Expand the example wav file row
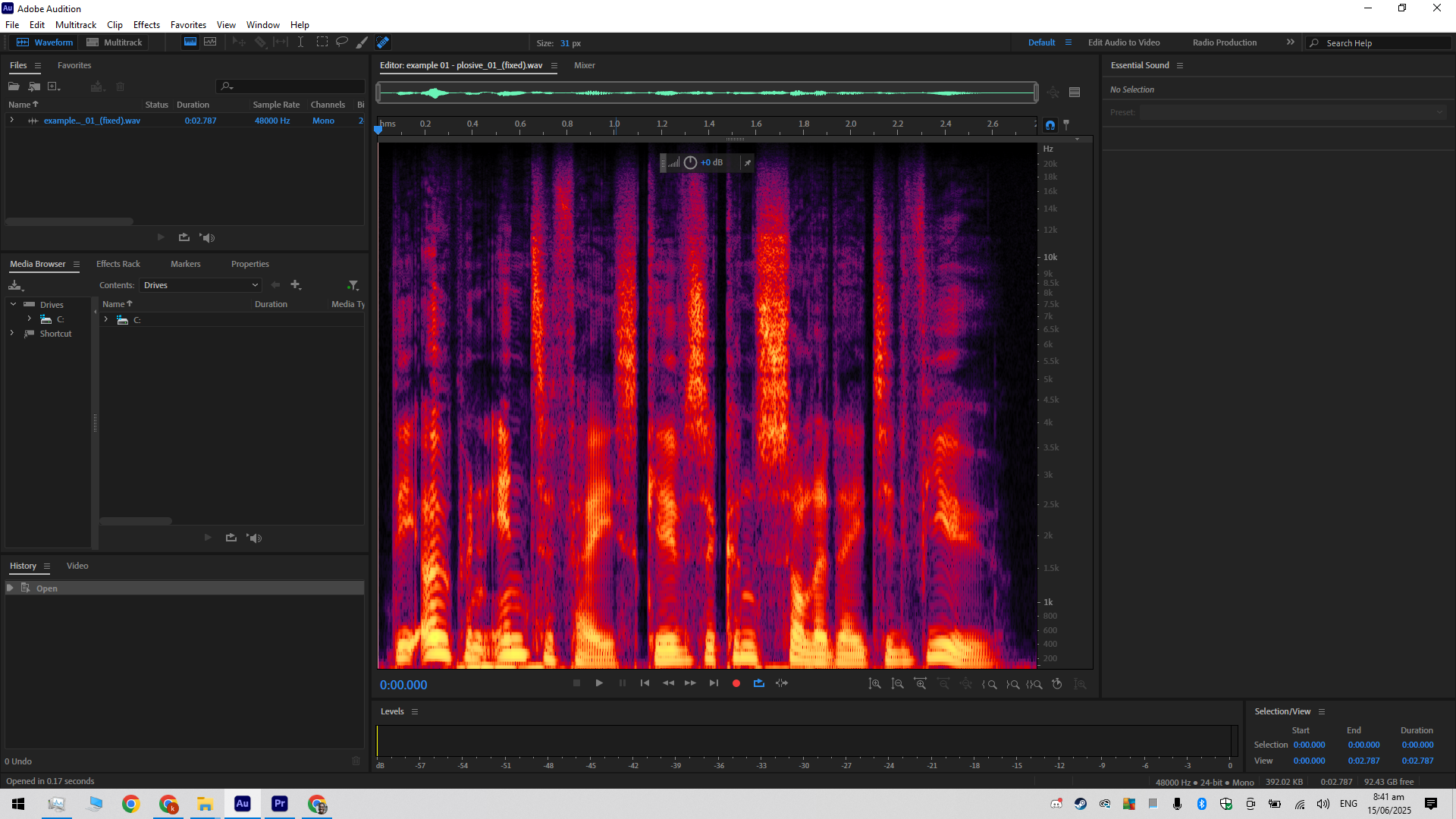1456x819 pixels. point(12,120)
